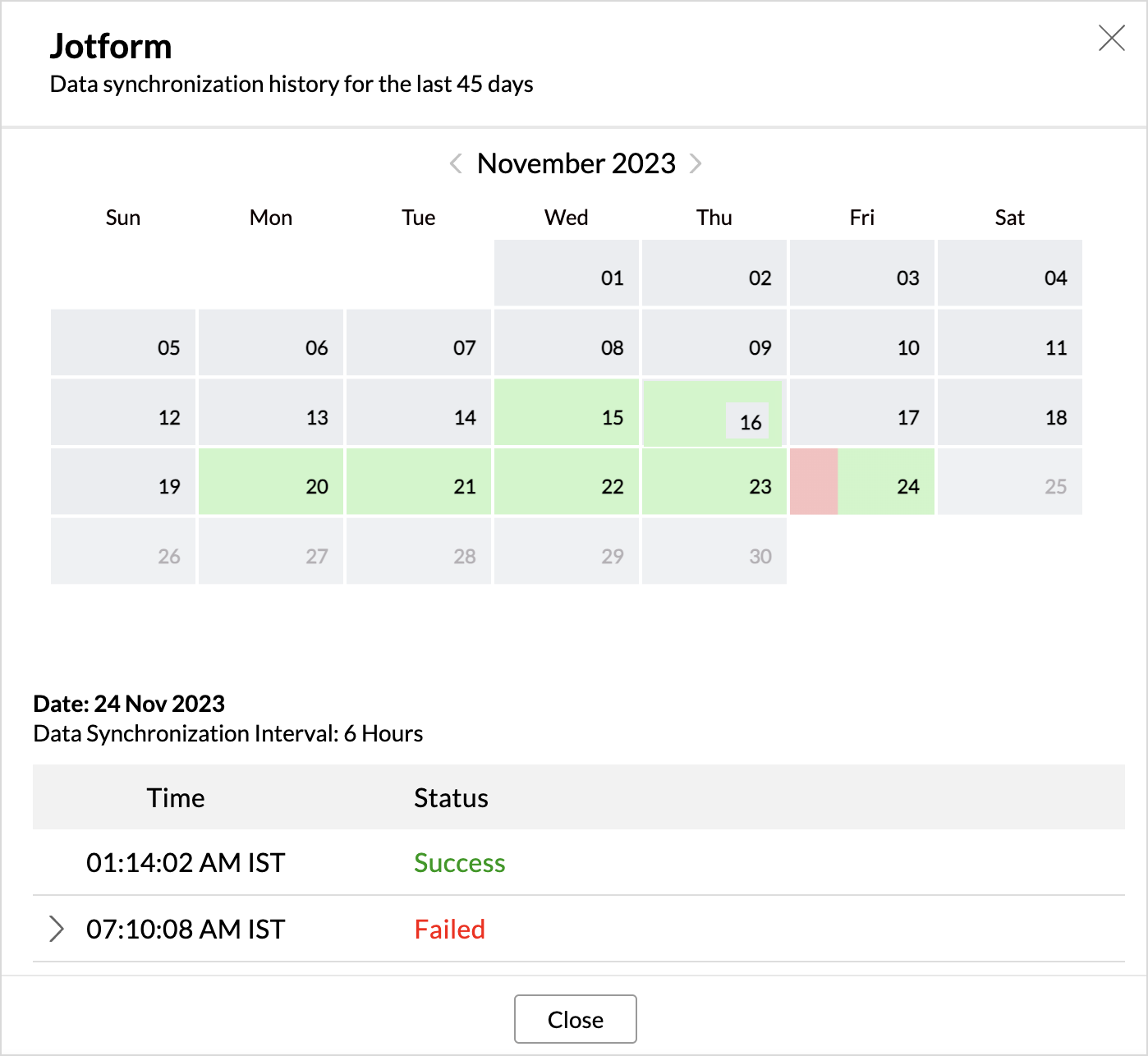Click the Success status text
Viewport: 1148px width, 1056px height.
click(459, 863)
